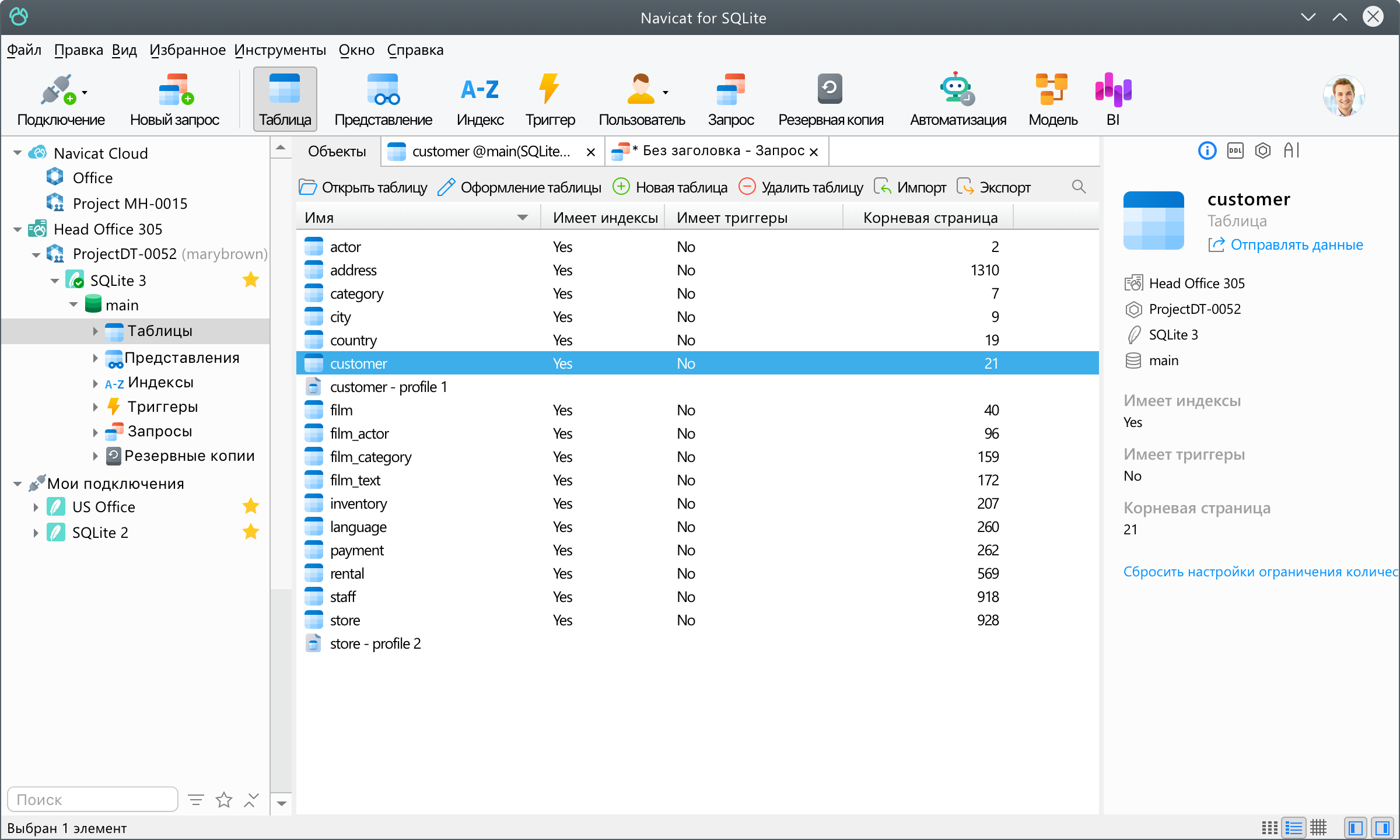Collapse ProjectDT-0052 tree node
The width and height of the screenshot is (1400, 840).
coord(36,254)
